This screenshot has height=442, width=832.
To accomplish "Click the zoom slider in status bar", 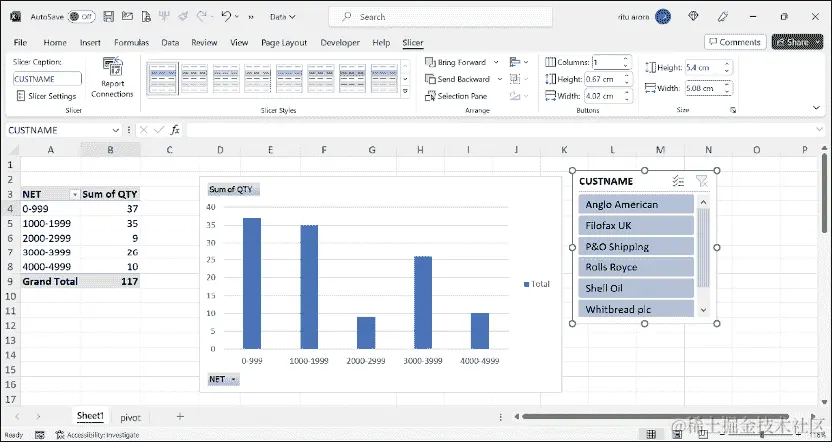I will pyautogui.click(x=764, y=435).
